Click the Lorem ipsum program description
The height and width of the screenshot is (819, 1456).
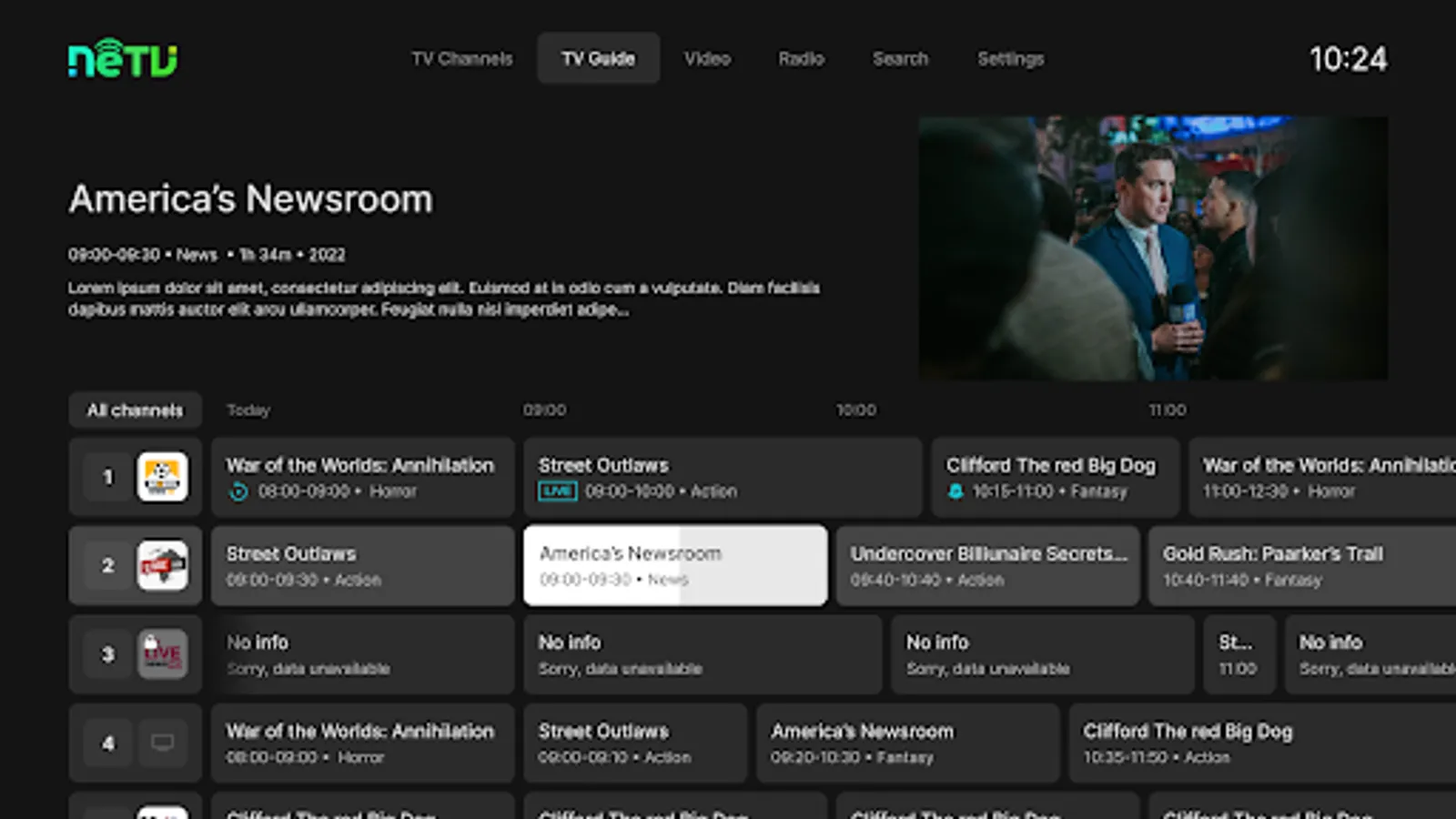point(444,298)
